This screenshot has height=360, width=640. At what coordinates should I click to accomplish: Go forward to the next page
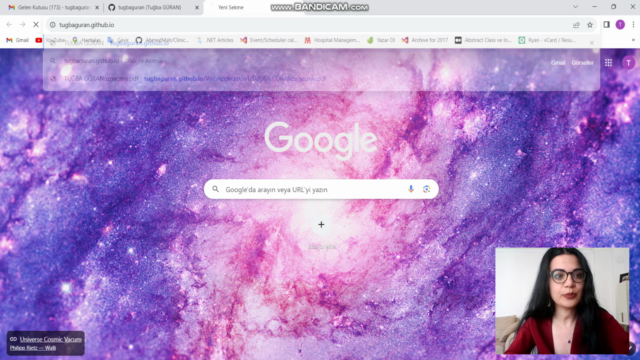click(x=22, y=25)
